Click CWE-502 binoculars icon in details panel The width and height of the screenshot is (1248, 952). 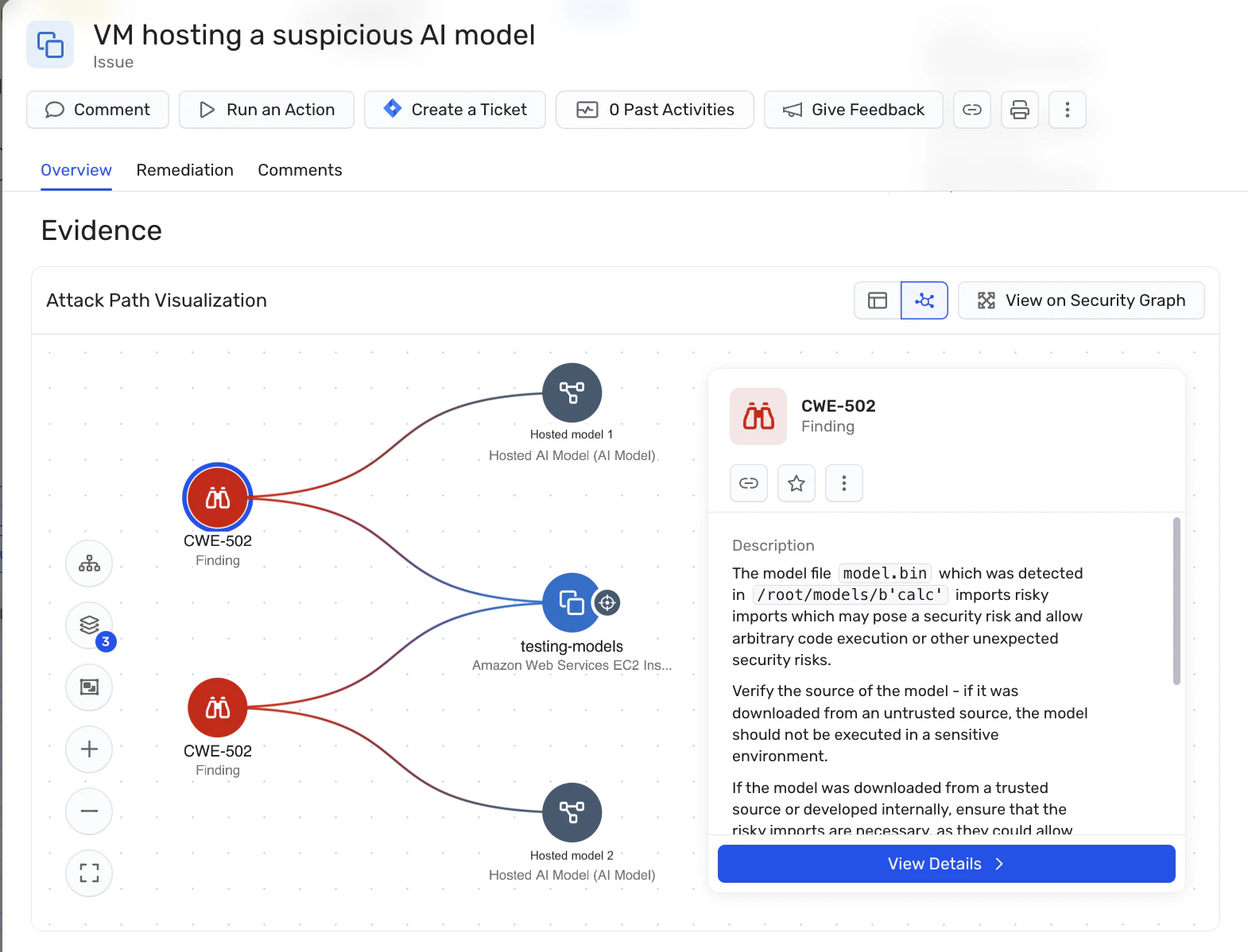pos(758,416)
